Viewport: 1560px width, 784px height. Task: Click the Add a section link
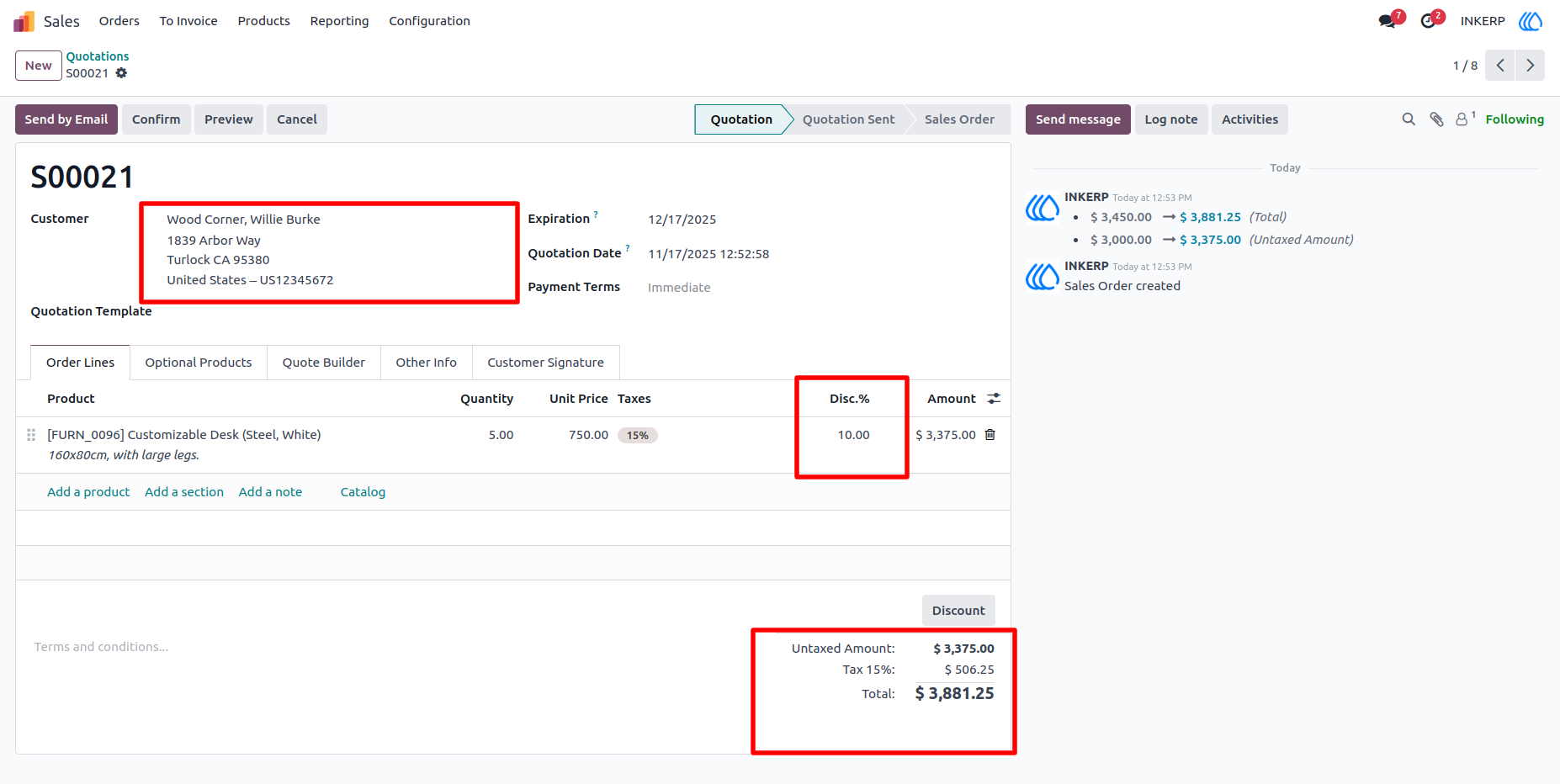click(184, 492)
